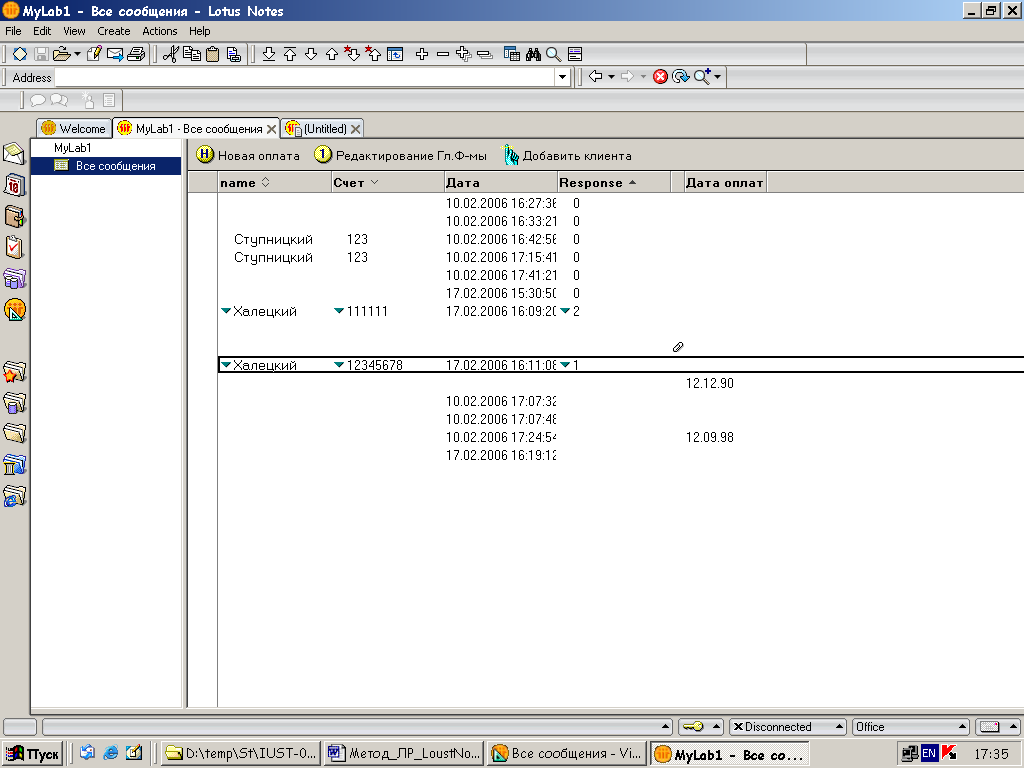Click the binoculars Find icon
The height and width of the screenshot is (768, 1024).
pyautogui.click(x=533, y=54)
